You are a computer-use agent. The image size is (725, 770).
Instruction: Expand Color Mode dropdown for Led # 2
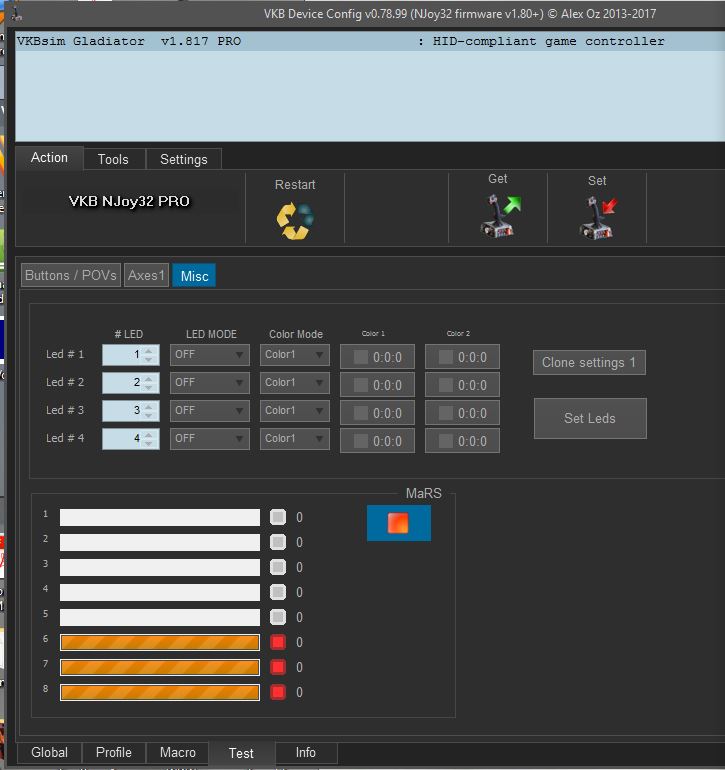click(x=295, y=383)
